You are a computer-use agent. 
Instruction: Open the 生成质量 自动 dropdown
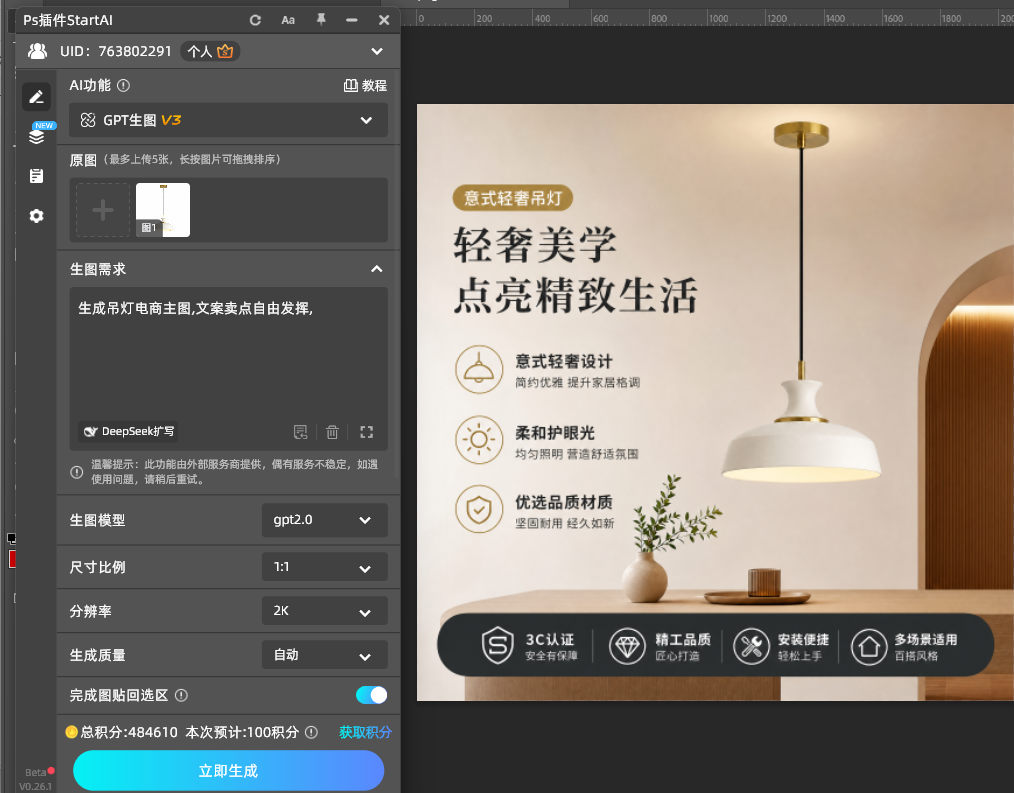[325, 655]
